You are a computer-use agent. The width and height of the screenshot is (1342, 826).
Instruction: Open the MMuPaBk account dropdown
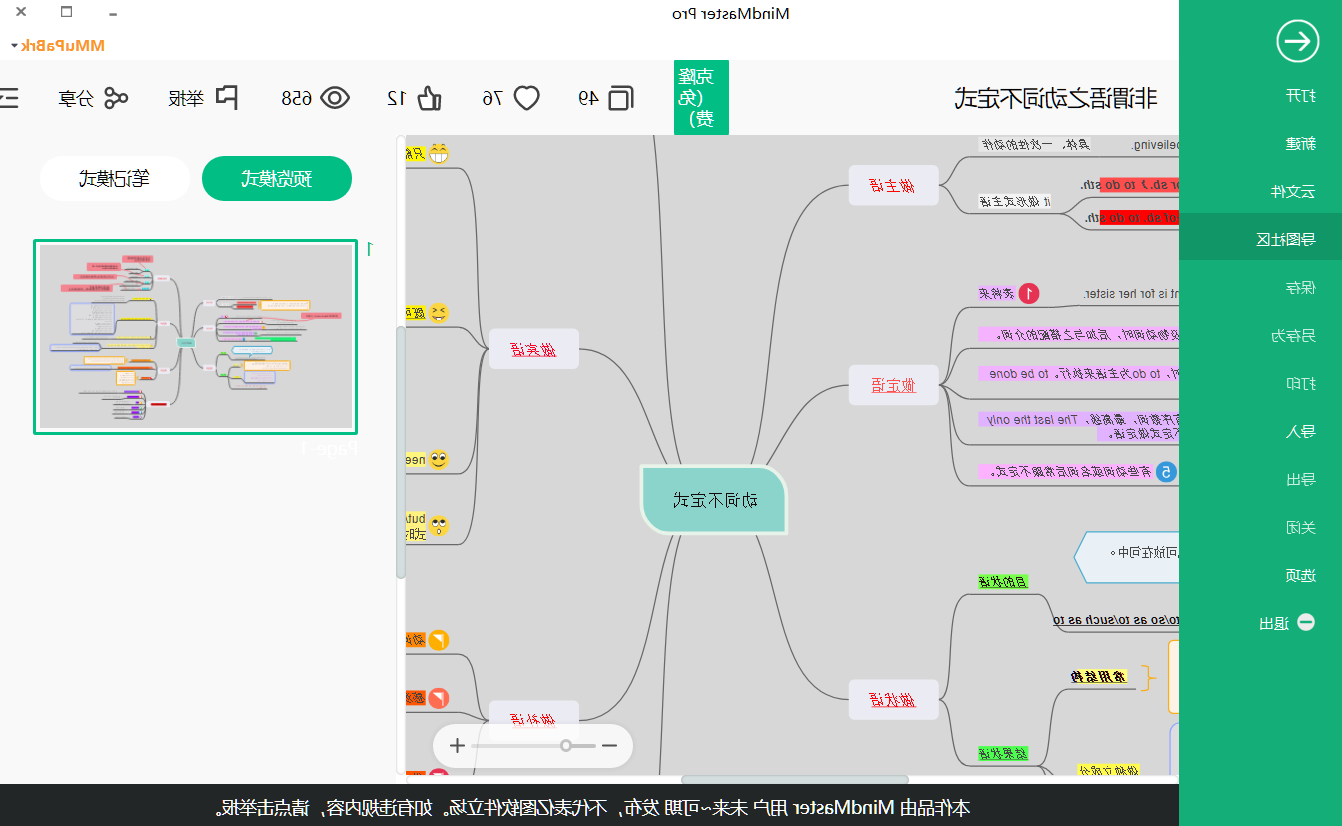pos(57,45)
